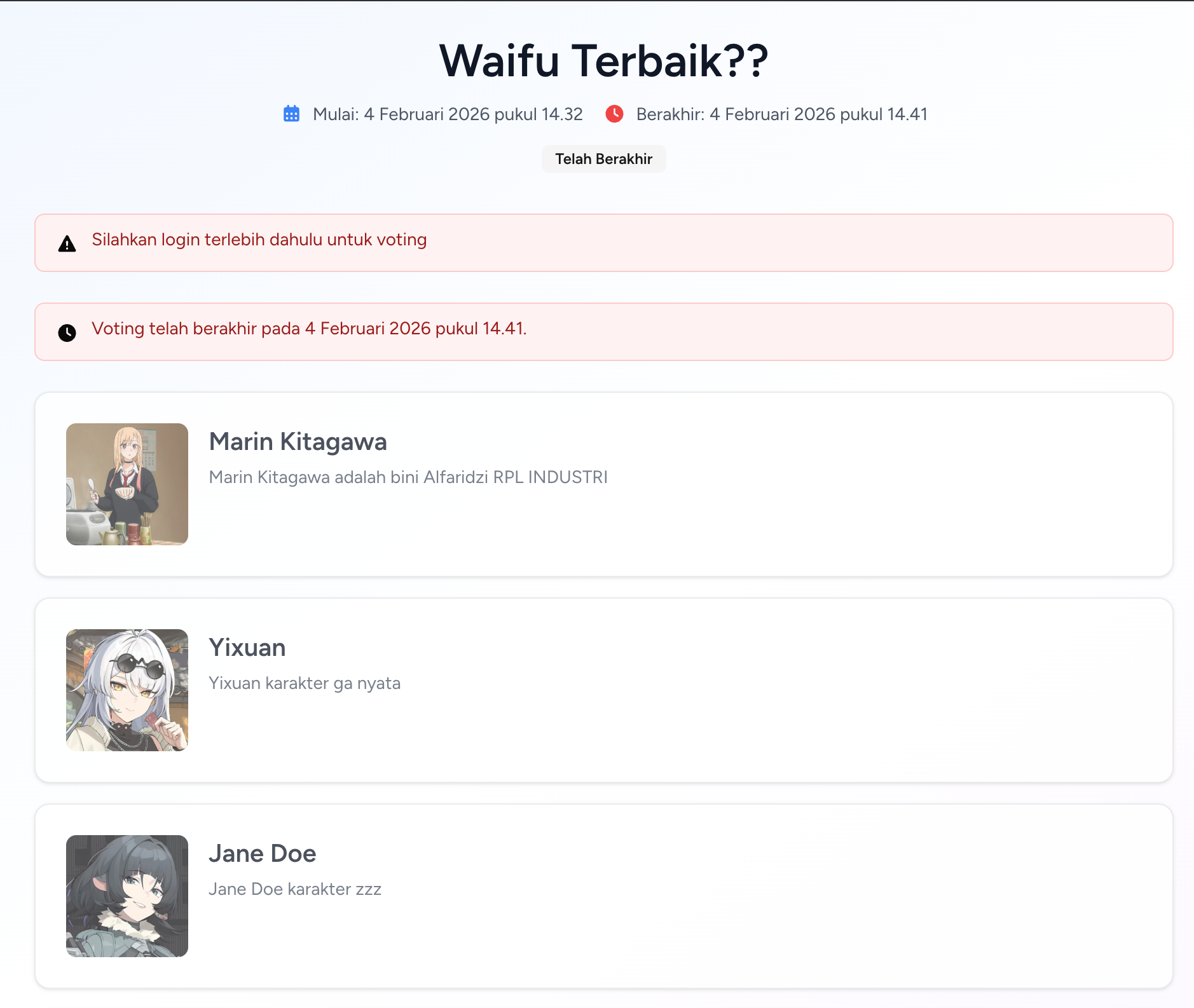Click the Telah Berakhir status badge
1194x1008 pixels.
tap(604, 159)
